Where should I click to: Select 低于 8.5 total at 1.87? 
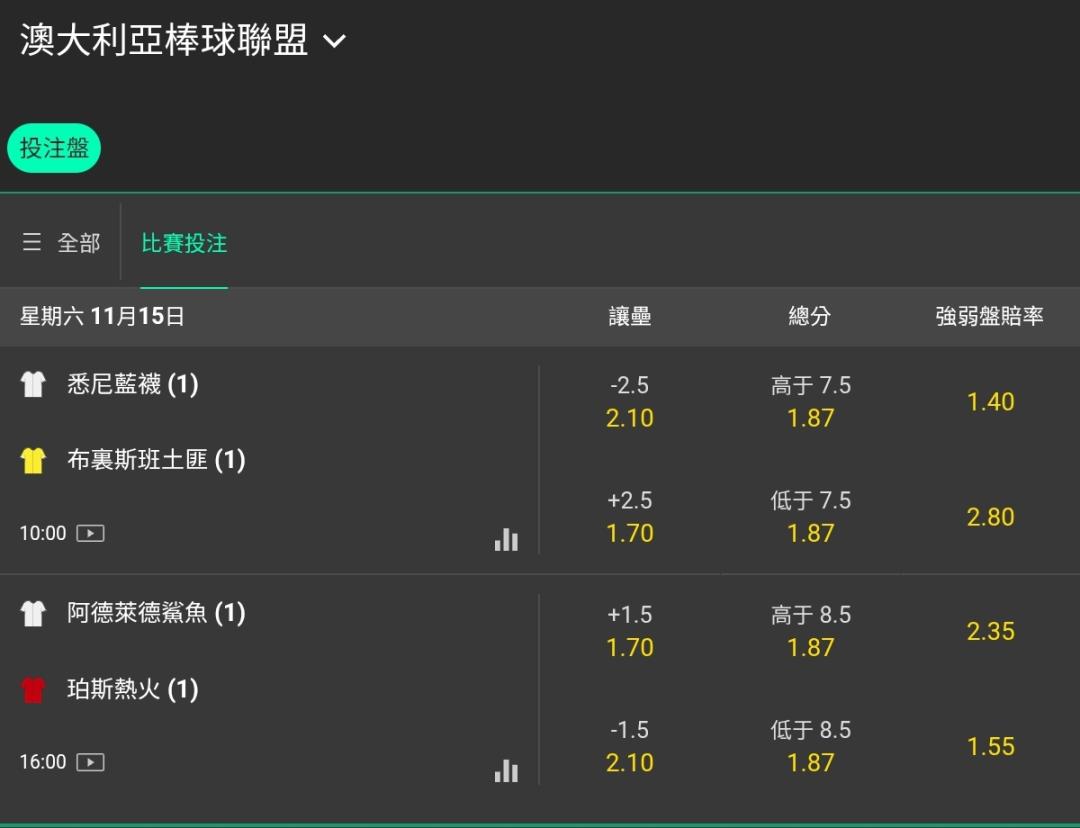click(x=810, y=746)
